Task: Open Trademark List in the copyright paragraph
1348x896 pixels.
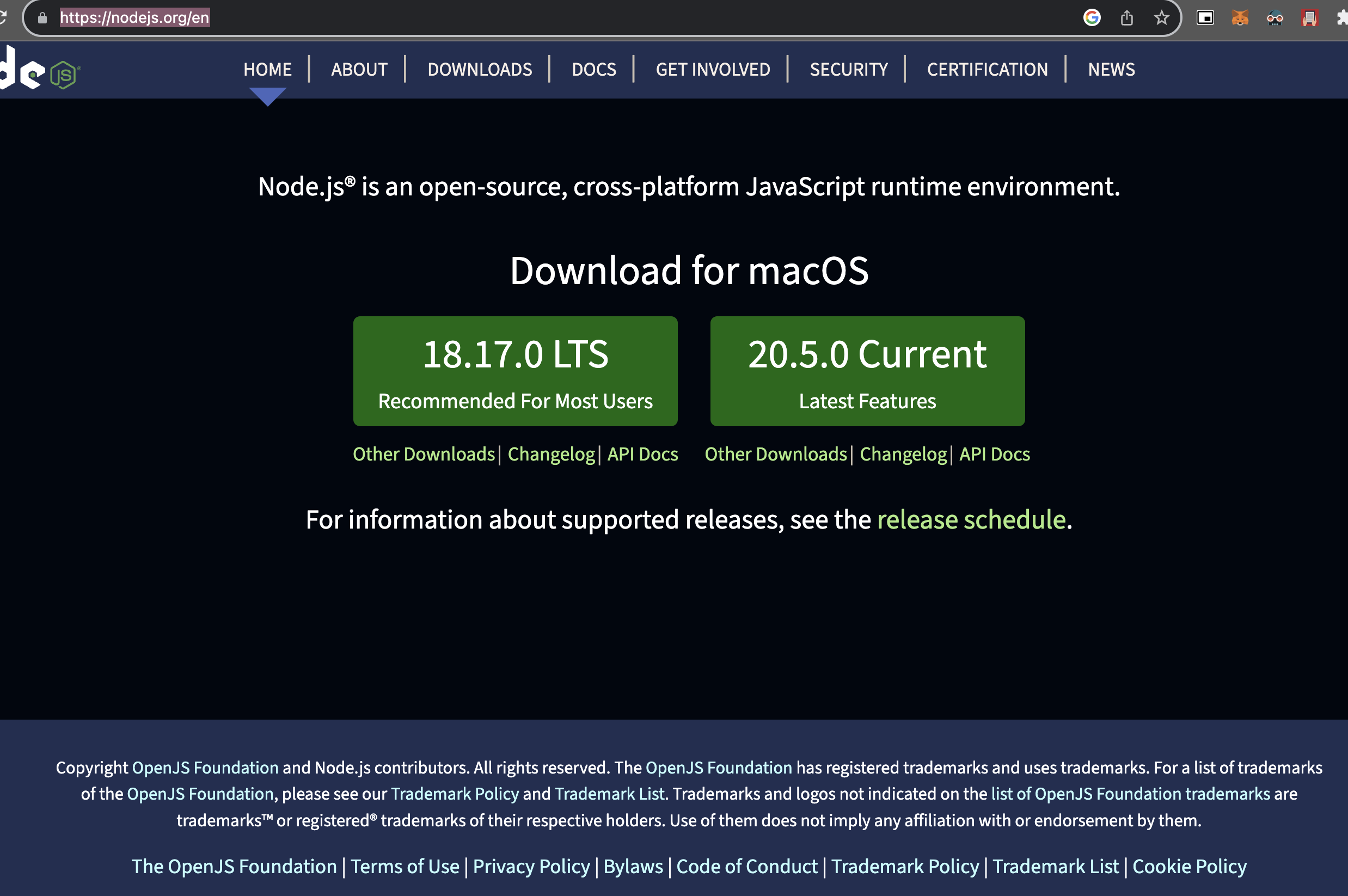Action: coord(610,794)
